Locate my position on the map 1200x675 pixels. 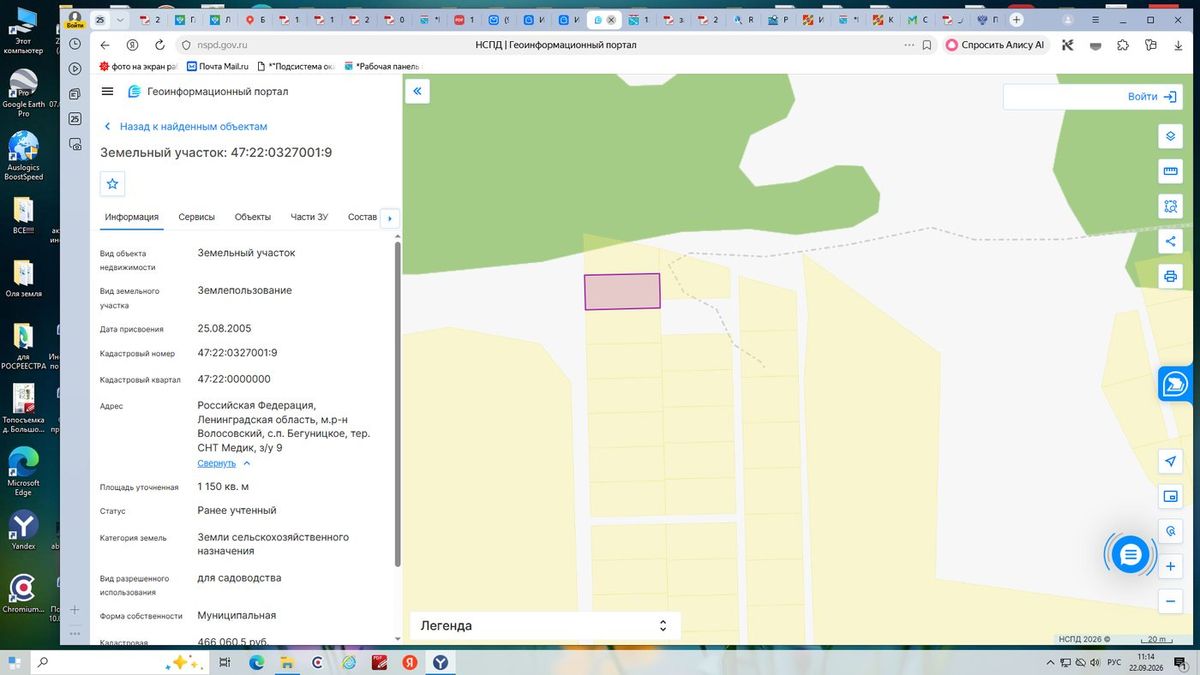tap(1170, 461)
